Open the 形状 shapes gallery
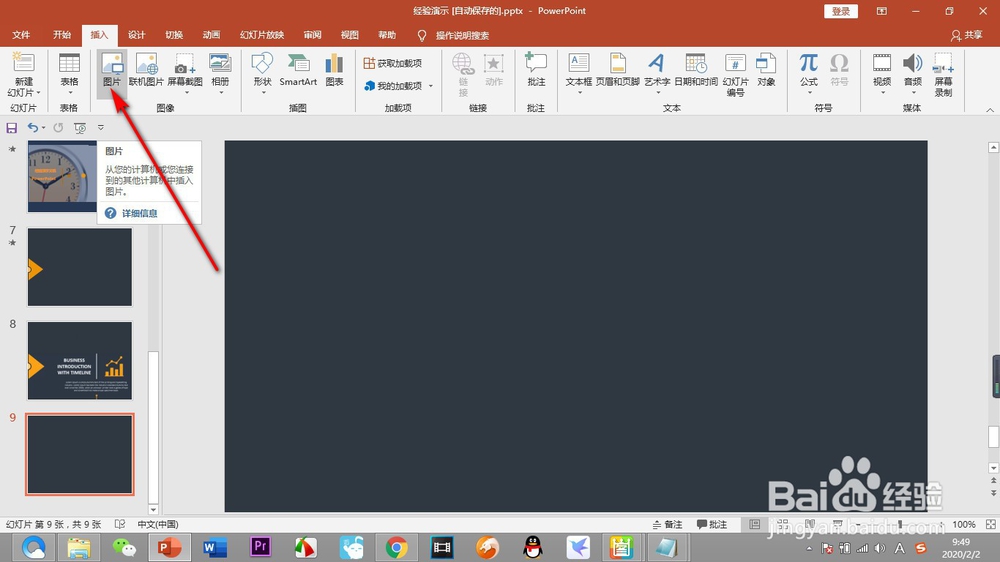The height and width of the screenshot is (562, 1000). pyautogui.click(x=262, y=70)
